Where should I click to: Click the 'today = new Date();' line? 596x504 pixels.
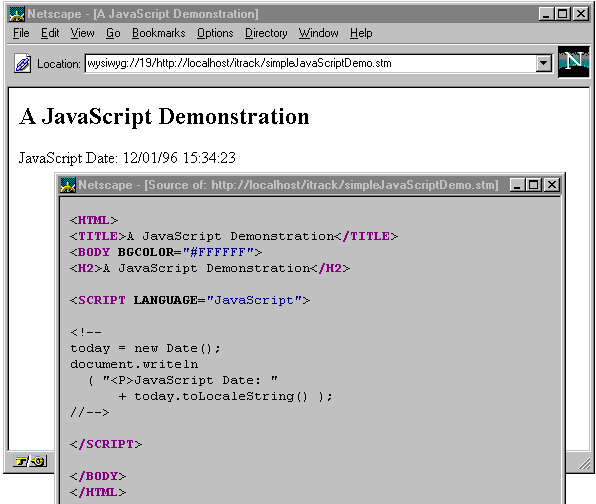[145, 348]
